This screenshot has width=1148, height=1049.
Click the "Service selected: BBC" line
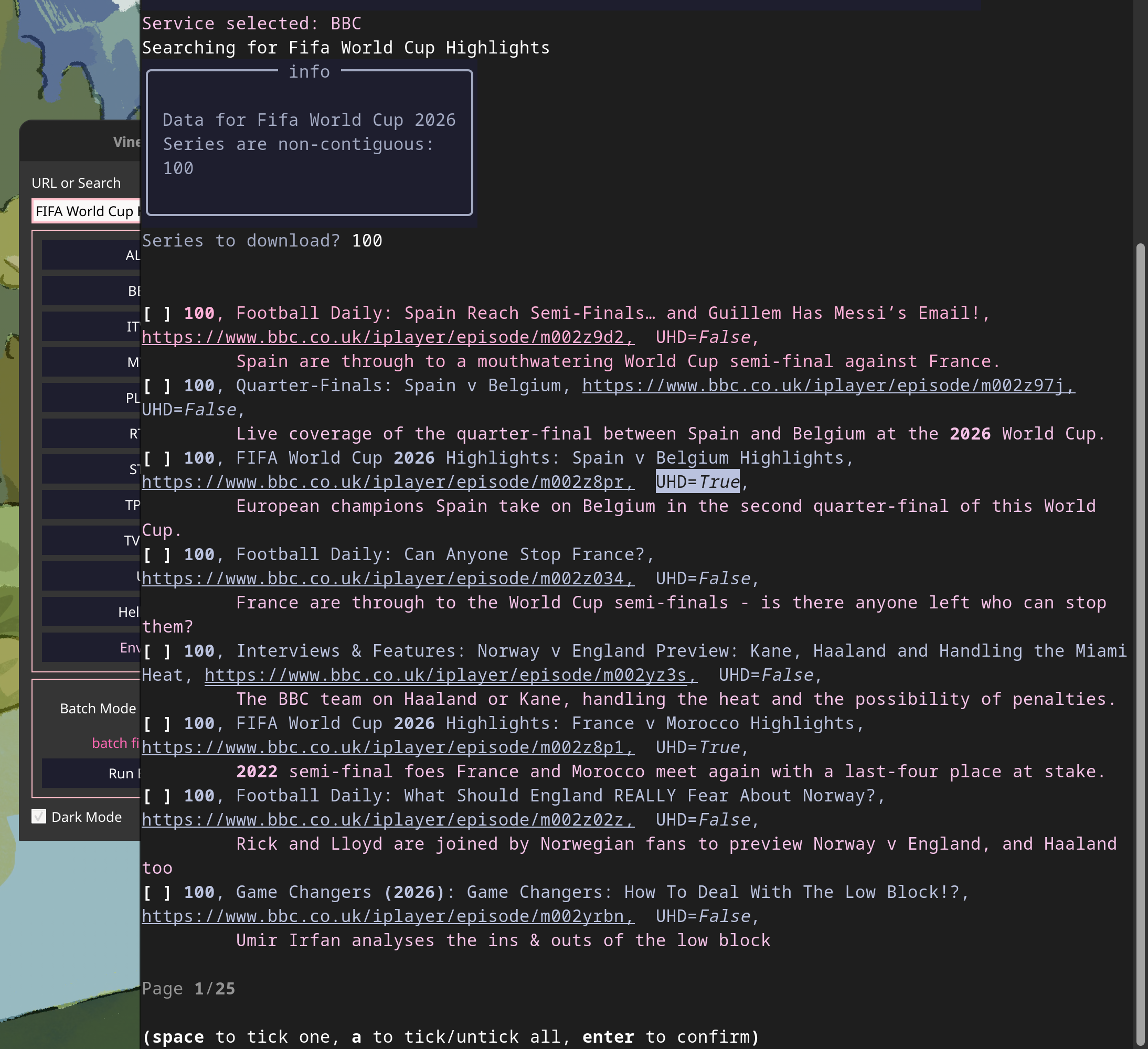pos(252,23)
